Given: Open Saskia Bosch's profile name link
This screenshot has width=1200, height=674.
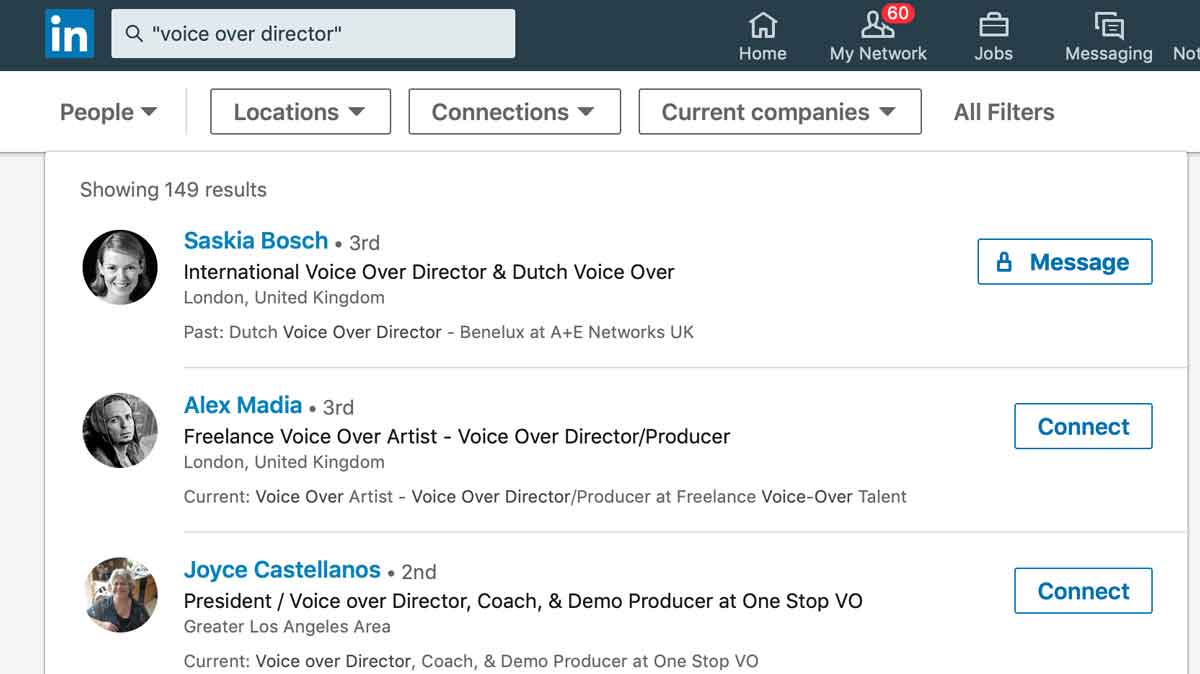Looking at the screenshot, I should (x=256, y=241).
